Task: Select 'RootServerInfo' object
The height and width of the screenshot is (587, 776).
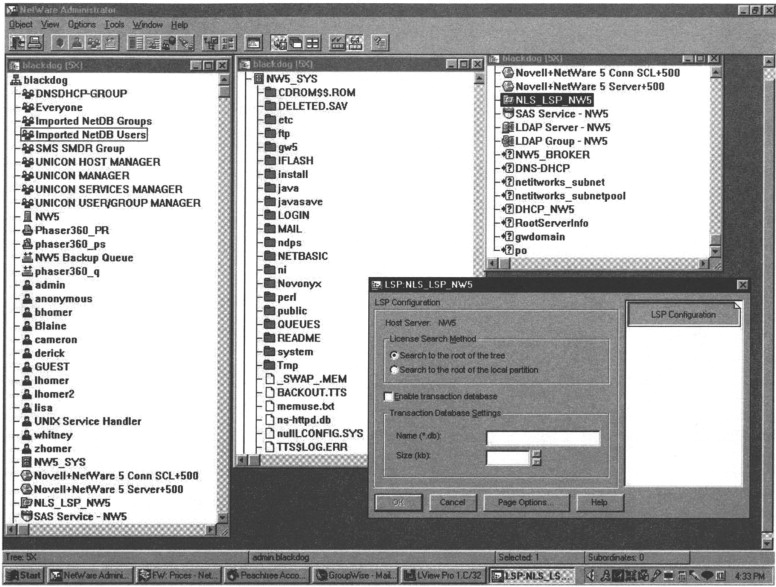Action: [552, 223]
